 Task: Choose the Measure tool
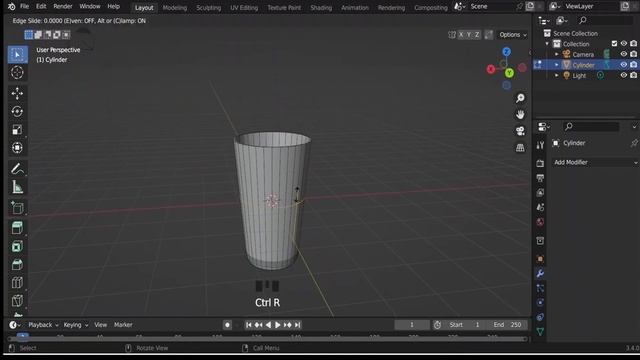click(17, 187)
